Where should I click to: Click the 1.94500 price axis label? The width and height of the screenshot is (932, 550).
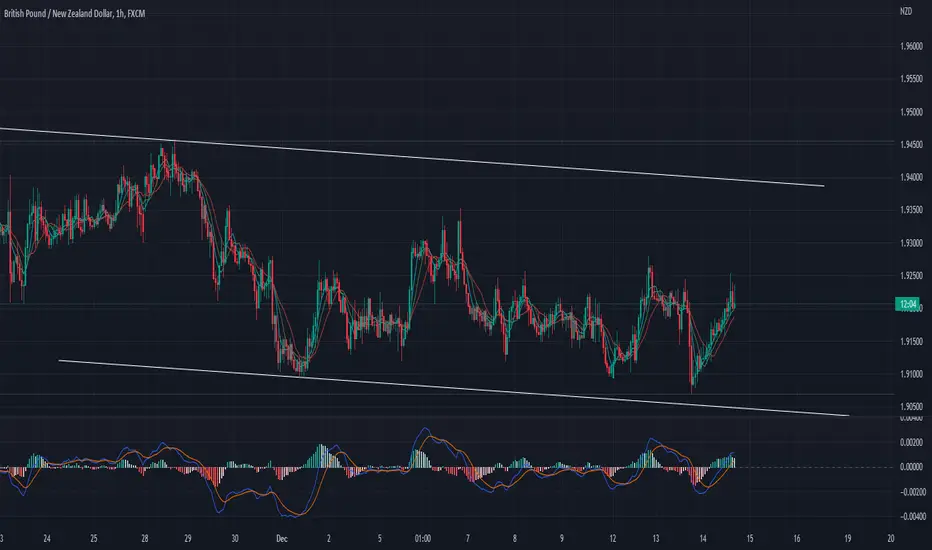[x=911, y=144]
